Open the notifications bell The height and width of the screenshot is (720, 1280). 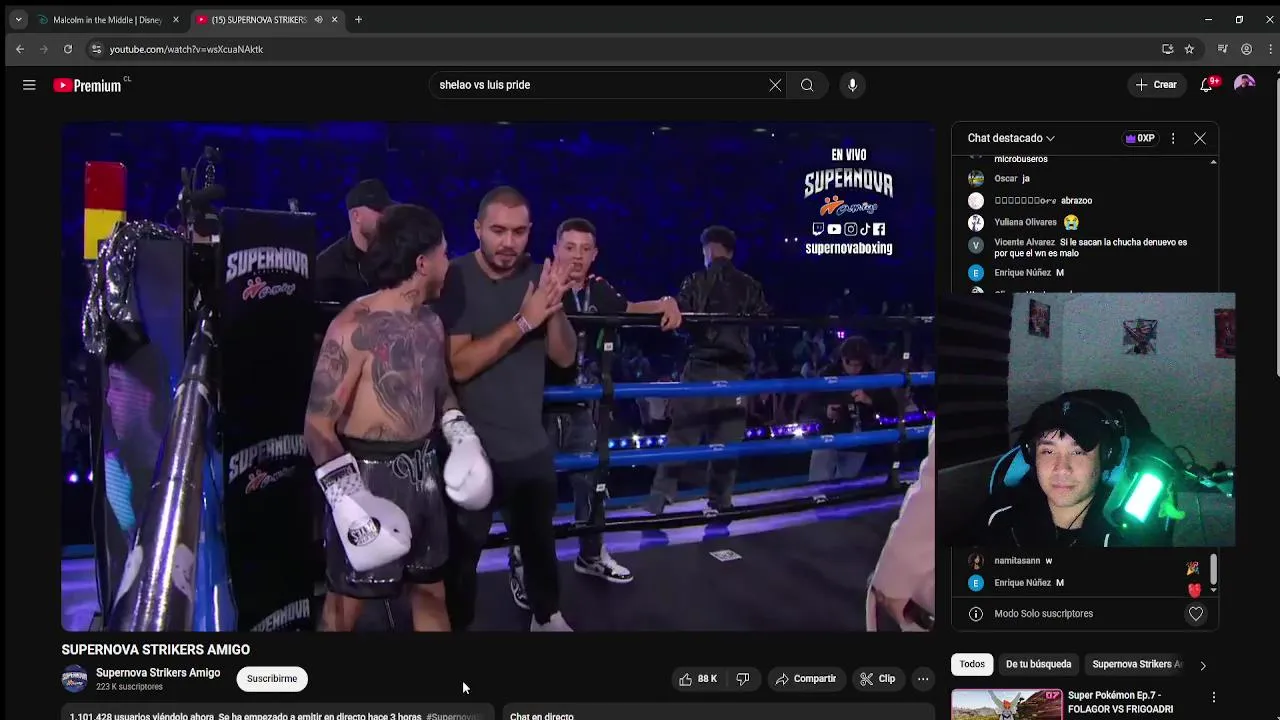click(1207, 85)
